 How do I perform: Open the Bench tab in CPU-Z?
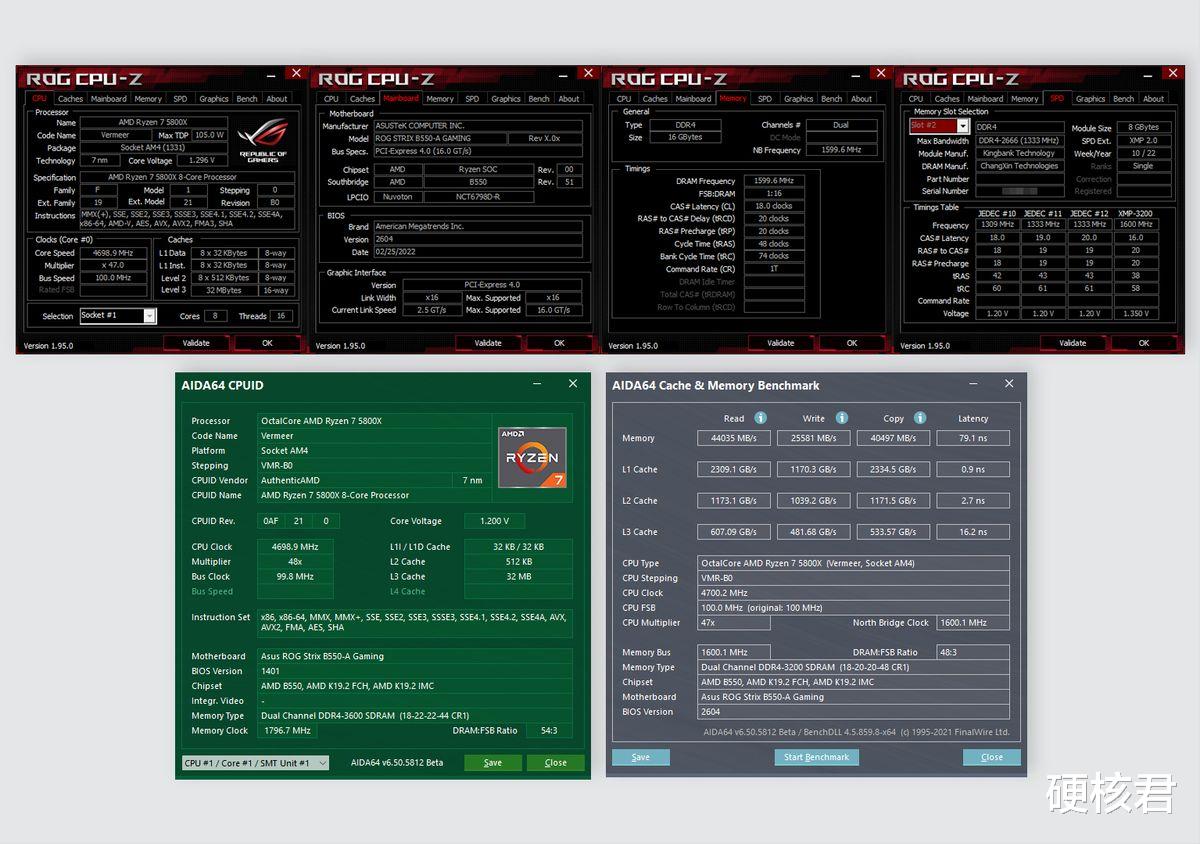click(x=247, y=98)
